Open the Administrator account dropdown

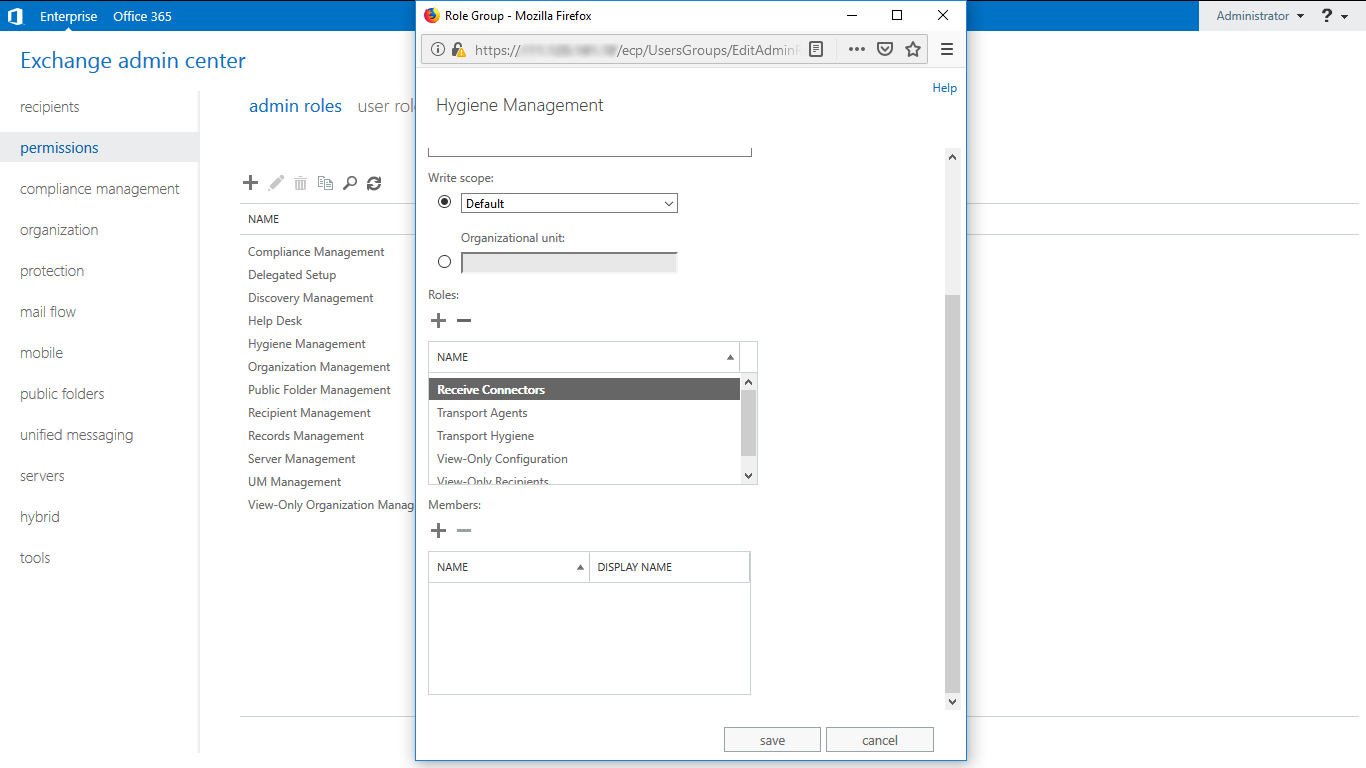[1260, 16]
